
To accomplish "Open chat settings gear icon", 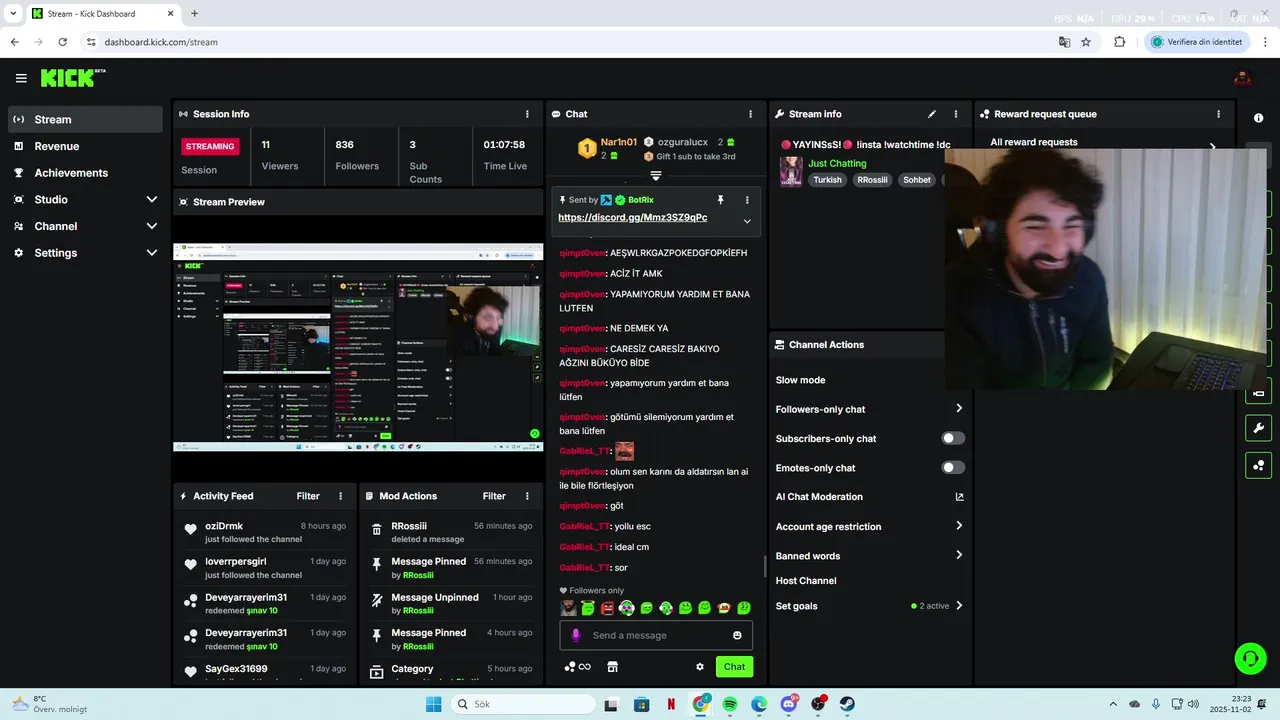I will 700,667.
